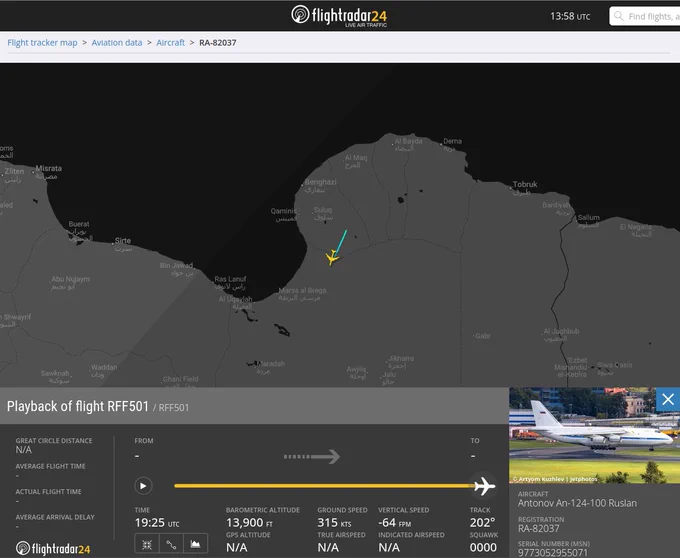Click the Derna label on the map

(452, 141)
